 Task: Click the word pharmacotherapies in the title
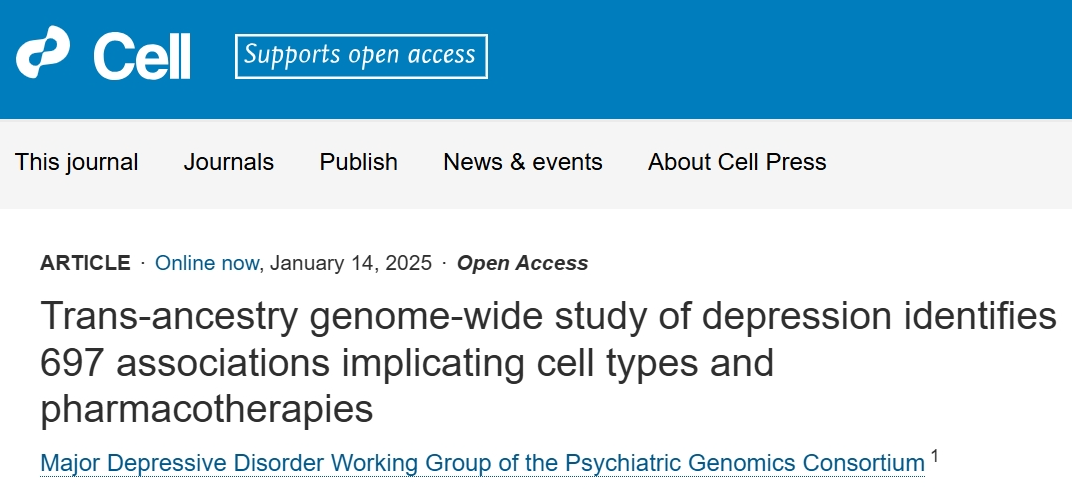pyautogui.click(x=207, y=409)
